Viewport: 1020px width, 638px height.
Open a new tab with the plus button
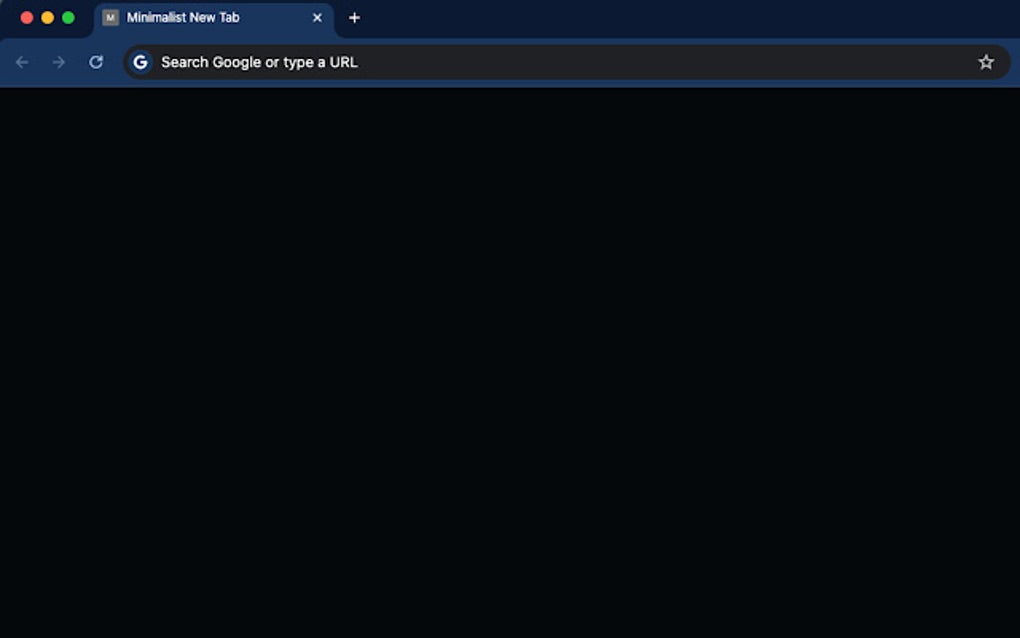click(355, 17)
